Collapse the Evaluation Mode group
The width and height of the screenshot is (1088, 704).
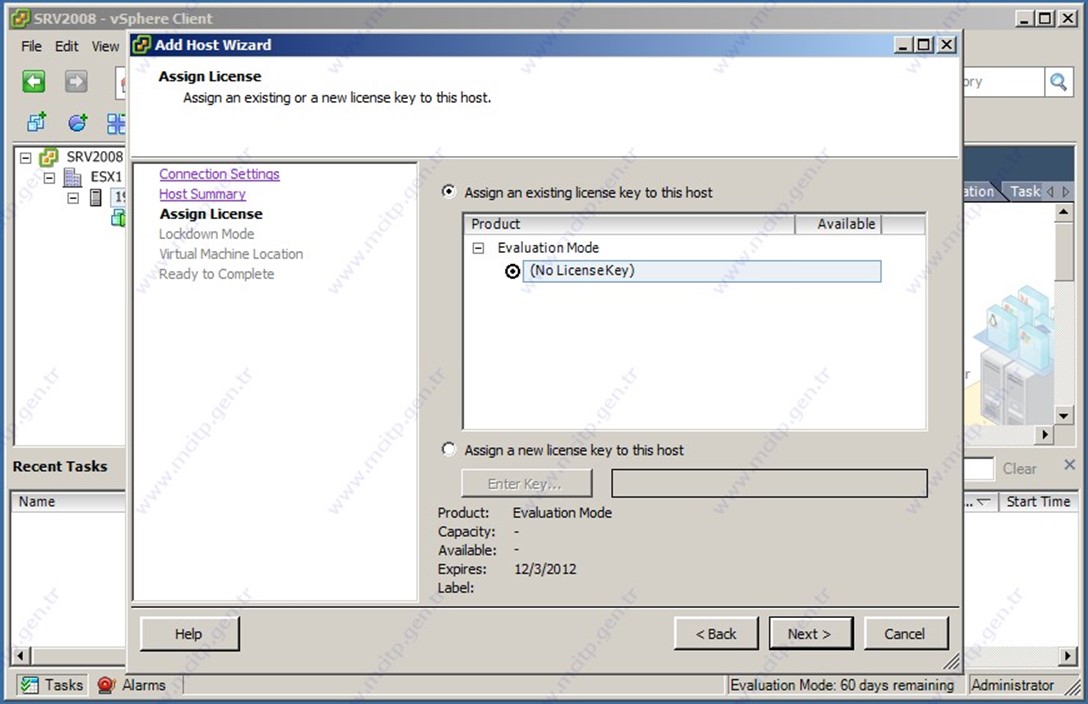[x=478, y=248]
